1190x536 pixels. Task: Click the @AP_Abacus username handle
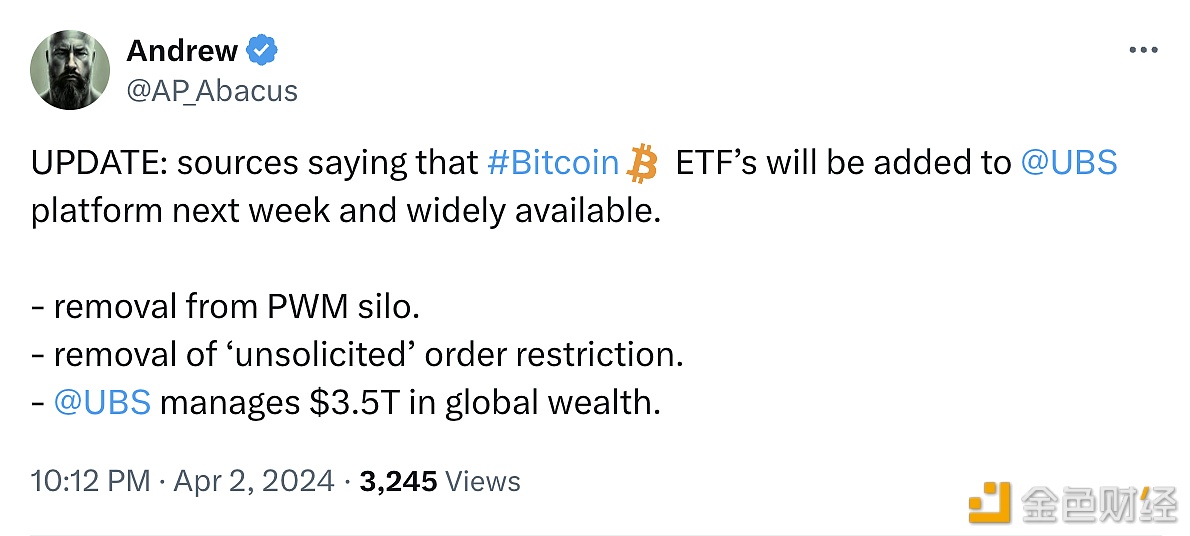(x=212, y=91)
